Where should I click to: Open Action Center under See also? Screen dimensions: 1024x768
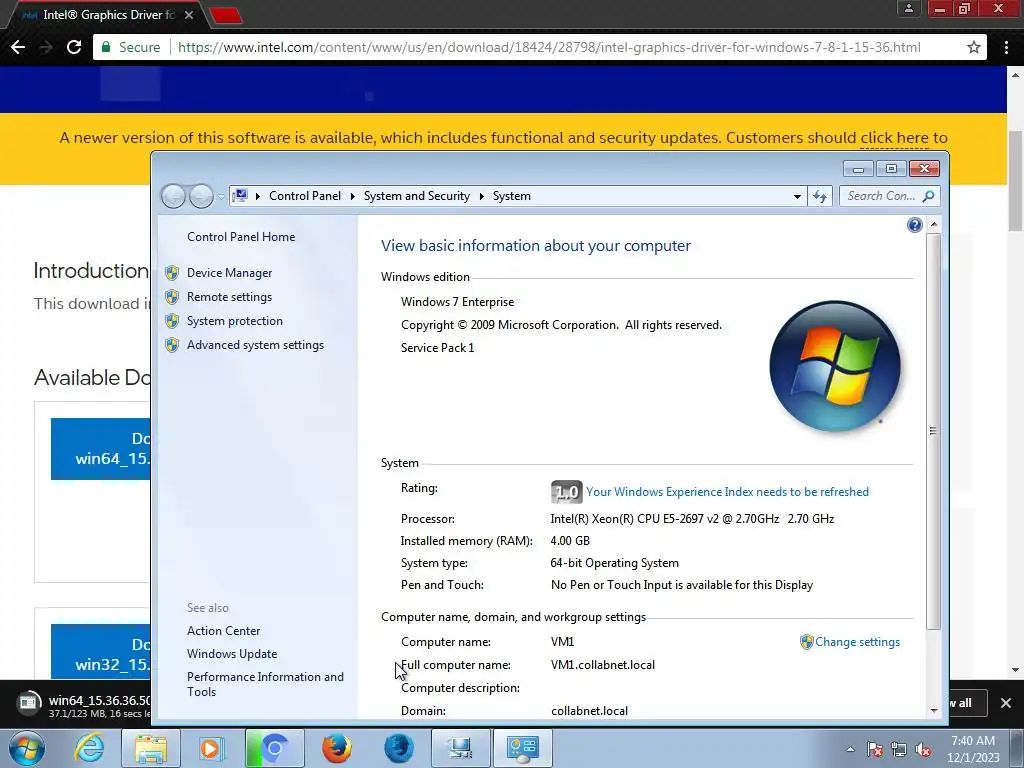223,631
